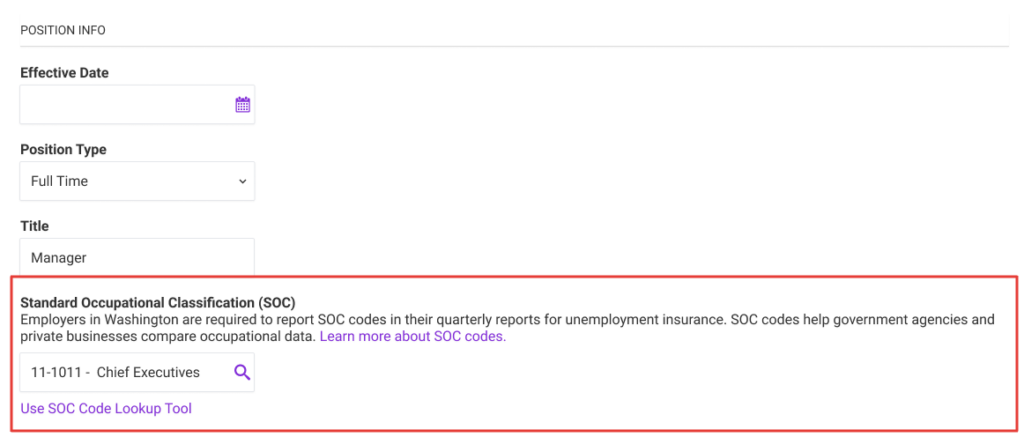Click the SOC description paragraph about Washington employers
1024x437 pixels.
[x=507, y=329]
